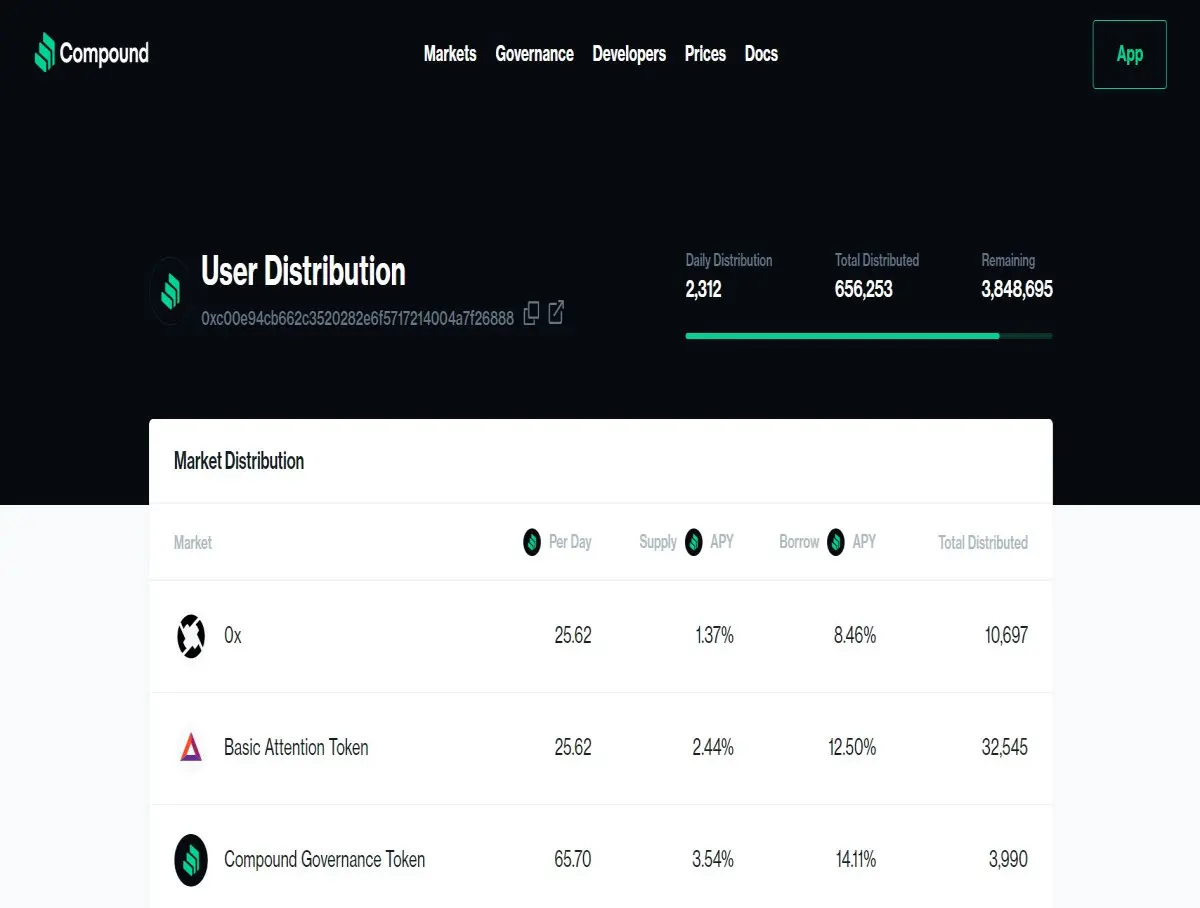Click the User Distribution COMP badge icon

pyautogui.click(x=170, y=290)
